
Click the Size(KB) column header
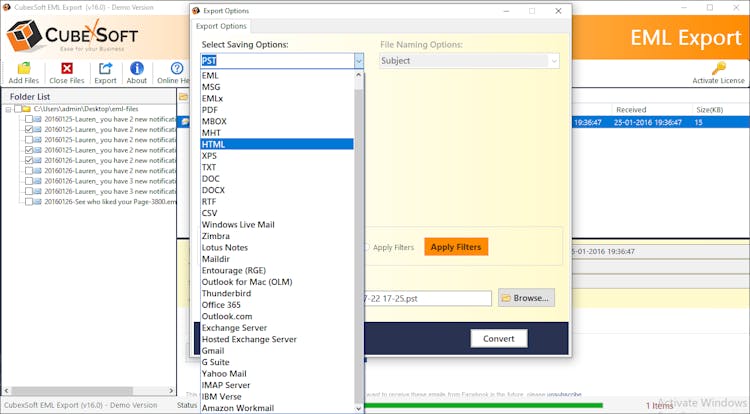(709, 110)
